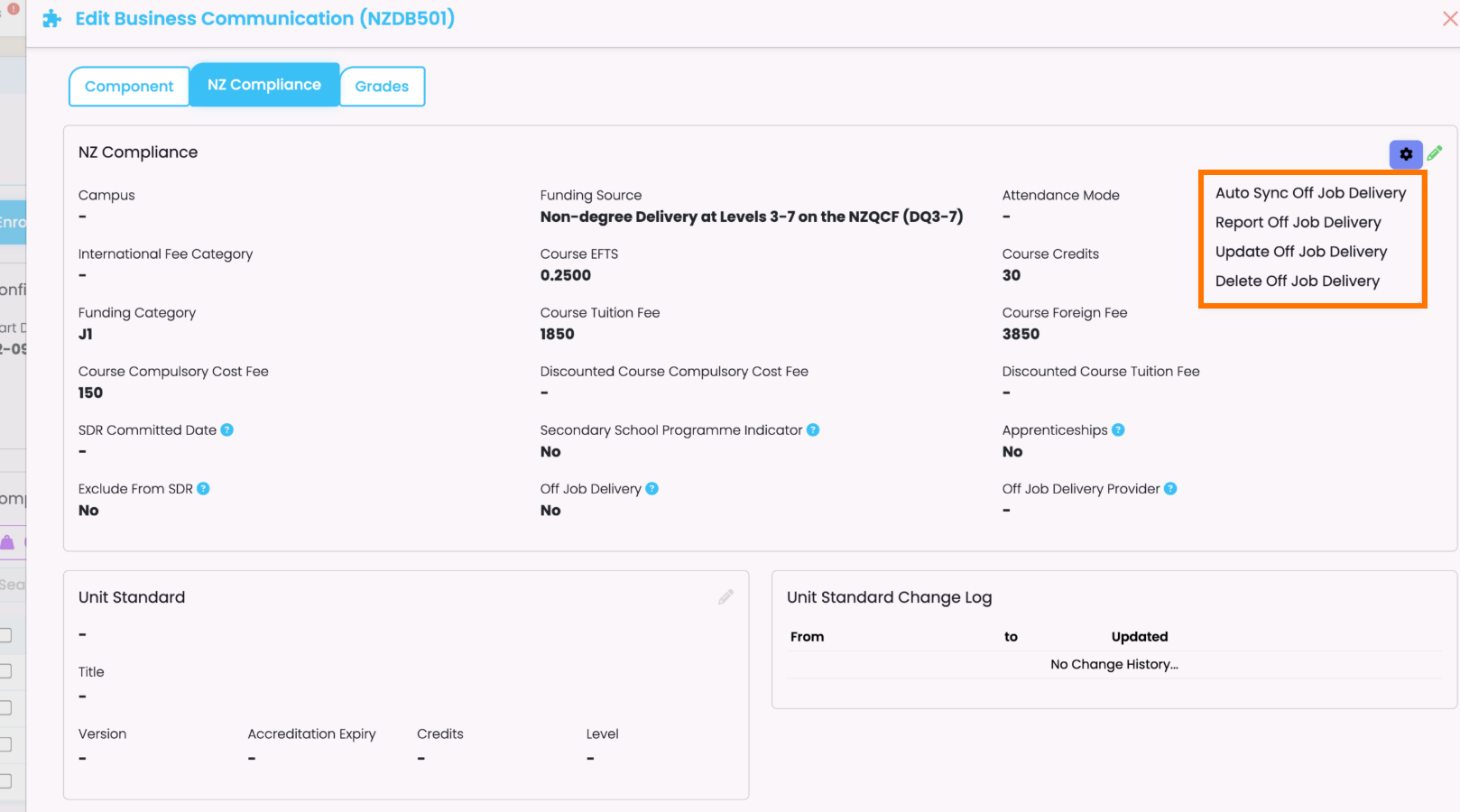1460x812 pixels.
Task: Choose Report Off Job Delivery
Action: pos(1298,223)
